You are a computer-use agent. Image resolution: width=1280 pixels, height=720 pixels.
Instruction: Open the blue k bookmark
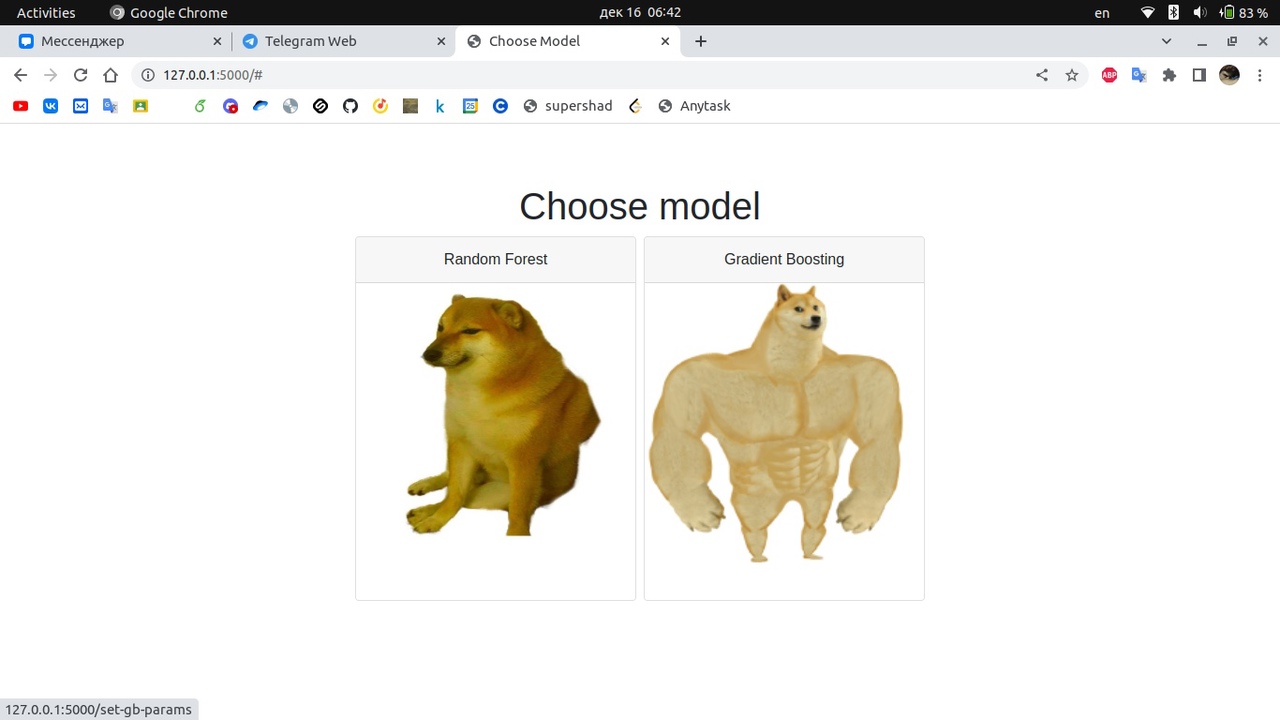coord(440,106)
